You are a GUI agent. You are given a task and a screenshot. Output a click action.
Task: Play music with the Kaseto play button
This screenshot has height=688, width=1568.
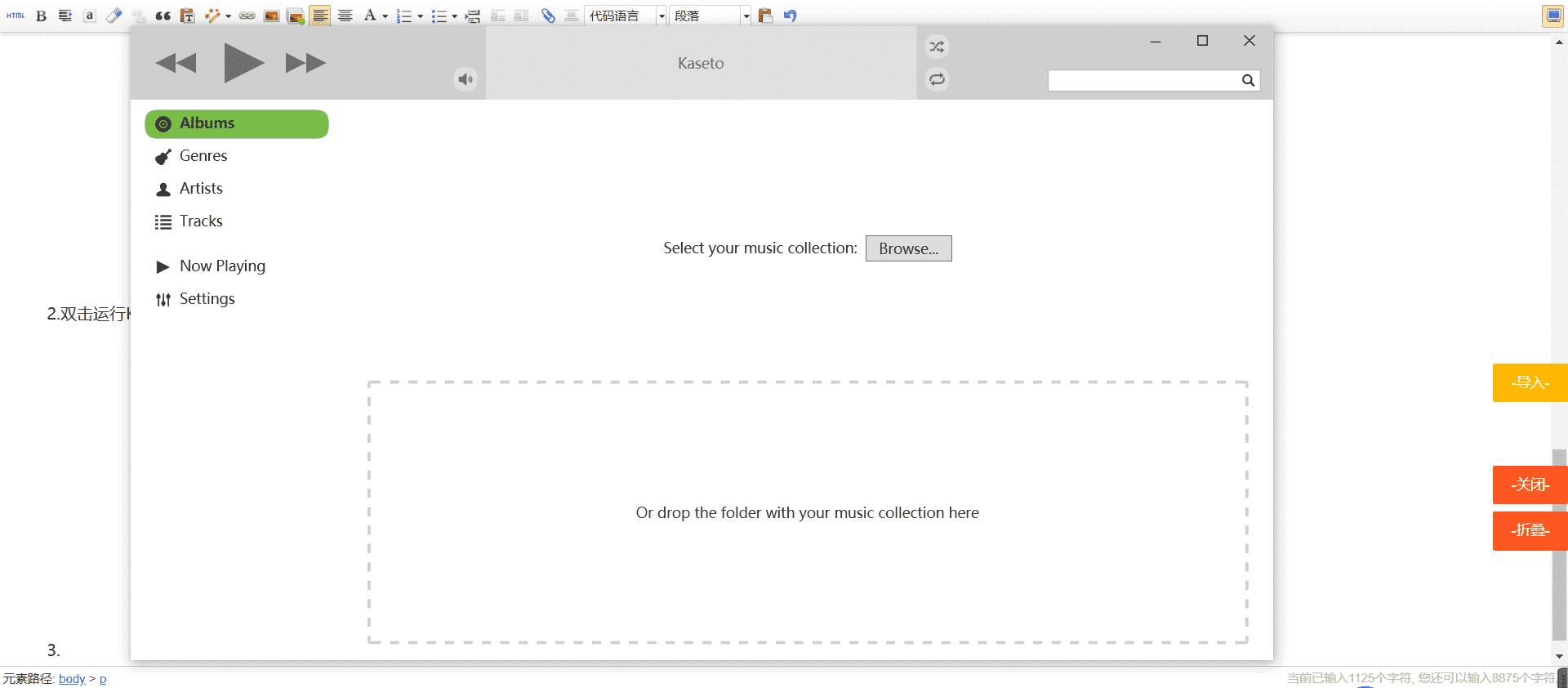[243, 63]
